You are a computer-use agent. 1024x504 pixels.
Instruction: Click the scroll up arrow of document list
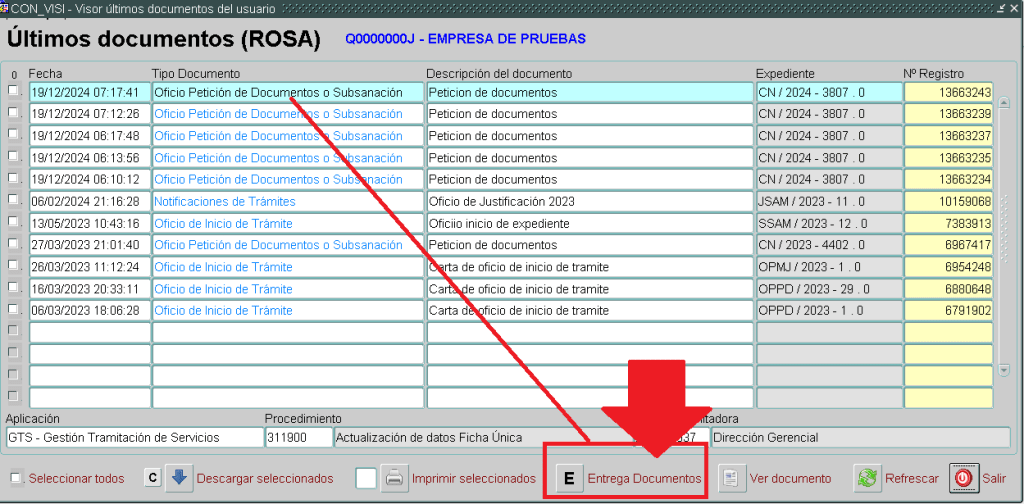[1004, 102]
